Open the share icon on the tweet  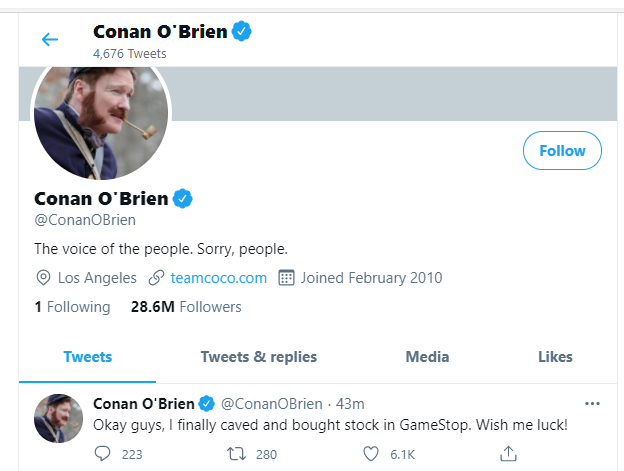(508, 453)
